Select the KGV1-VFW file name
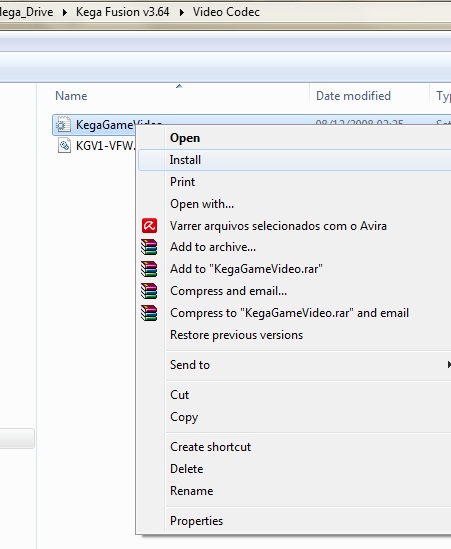The image size is (451, 549). (x=105, y=145)
